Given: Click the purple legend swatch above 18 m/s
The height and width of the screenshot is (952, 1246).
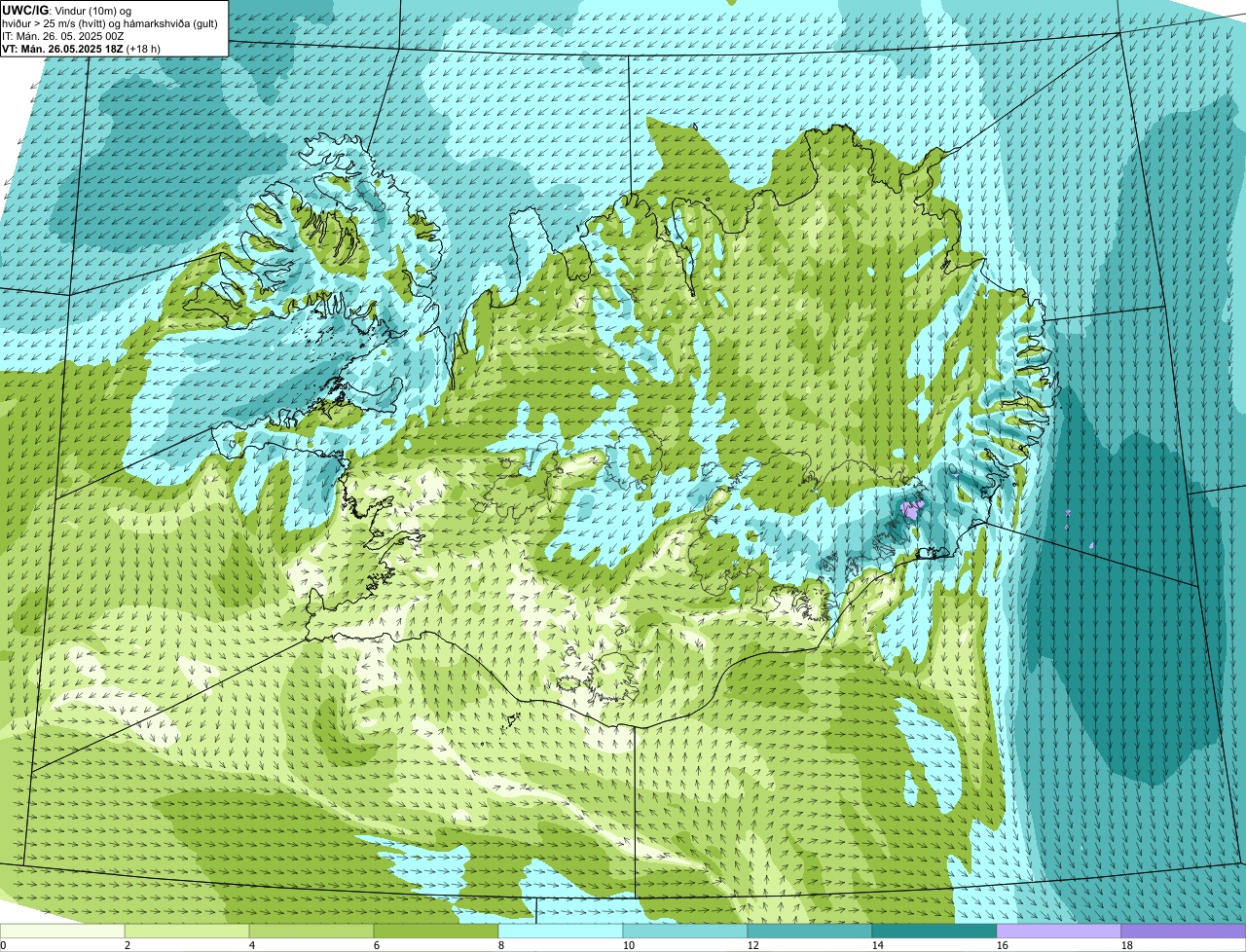Looking at the screenshot, I should (1184, 932).
